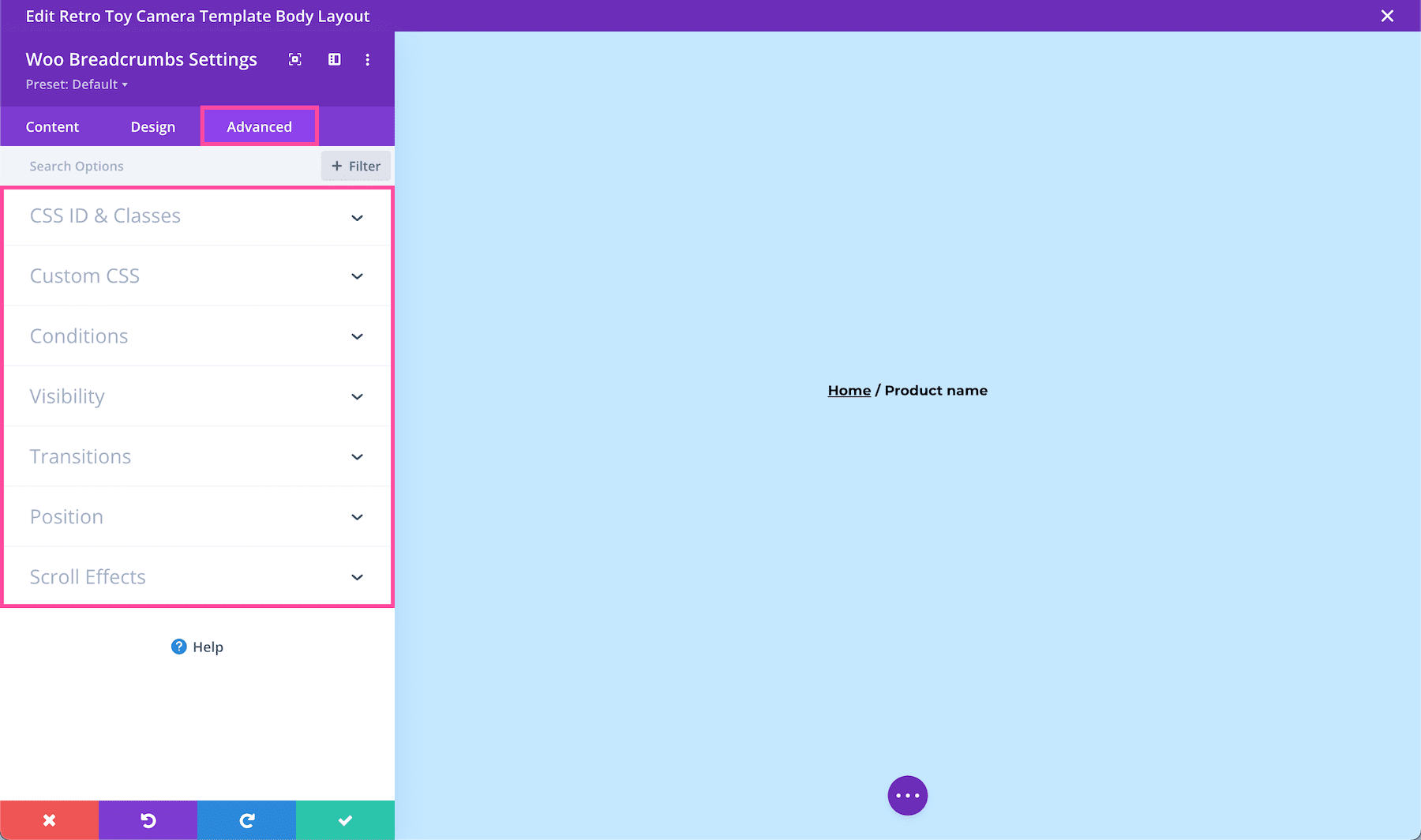Viewport: 1421px width, 840px height.
Task: Save settings with the green checkmark icon
Action: (x=345, y=819)
